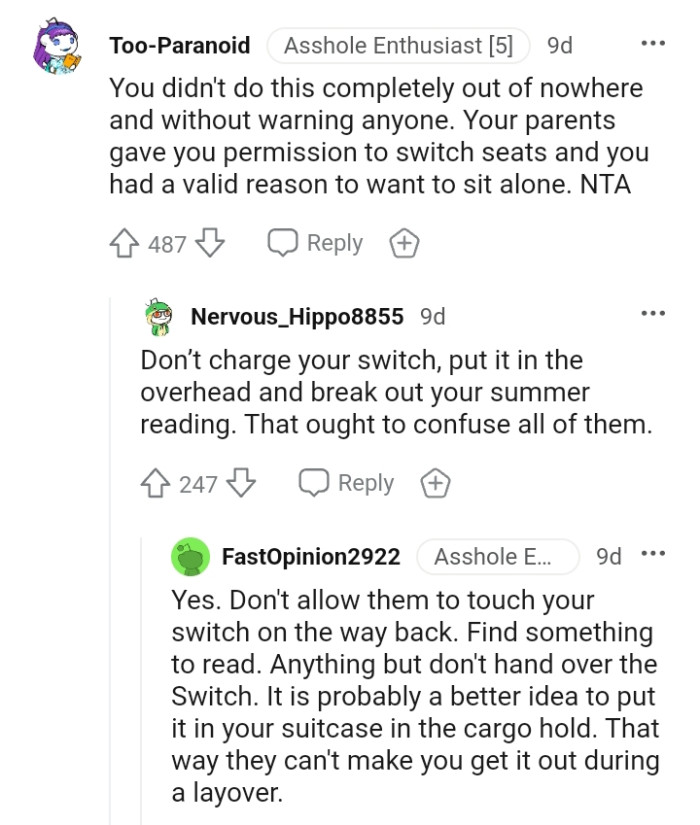Open FastOpinion2922's comment options menu
This screenshot has height=825, width=700.
tap(655, 556)
